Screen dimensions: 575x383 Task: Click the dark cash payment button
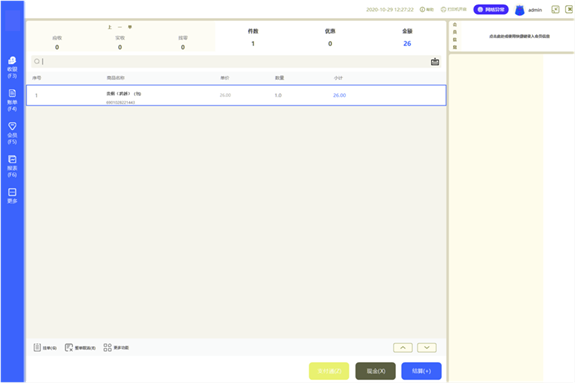376,371
